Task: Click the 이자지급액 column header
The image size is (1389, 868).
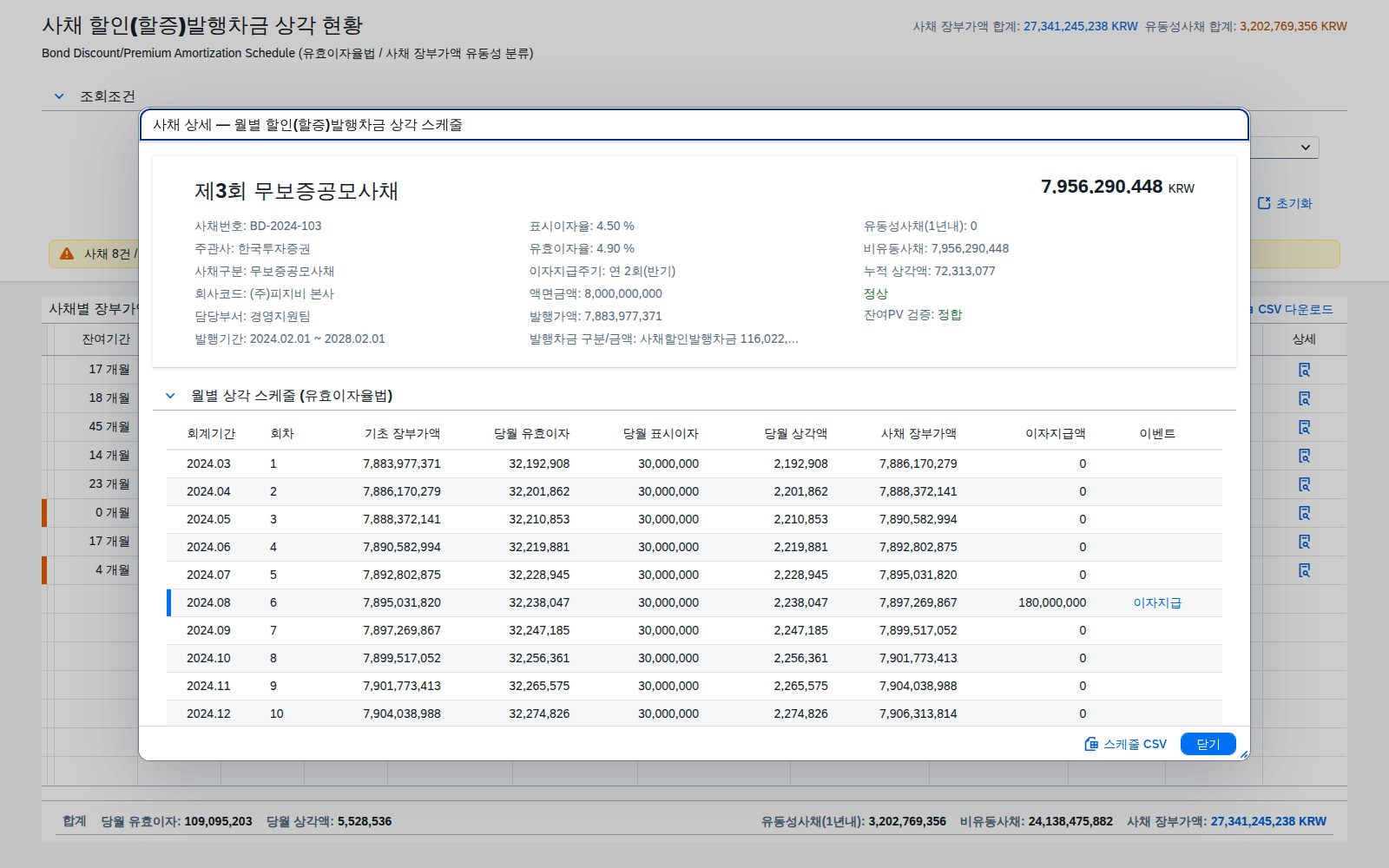Action: click(x=1056, y=433)
